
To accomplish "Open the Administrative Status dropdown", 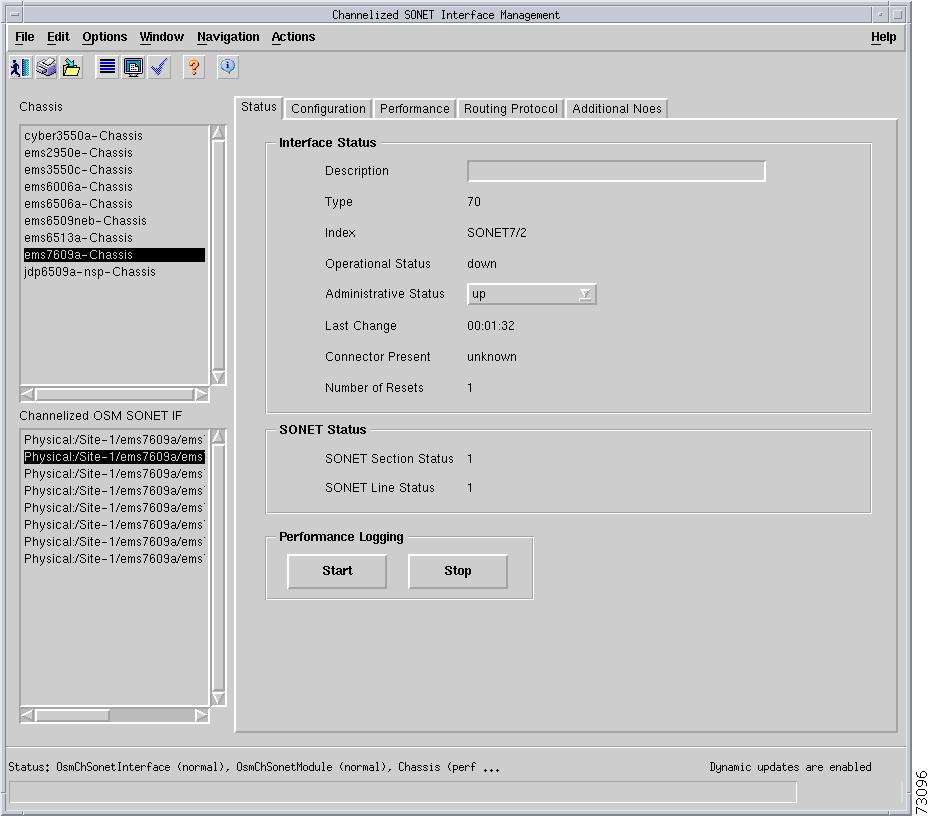I will coord(531,294).
